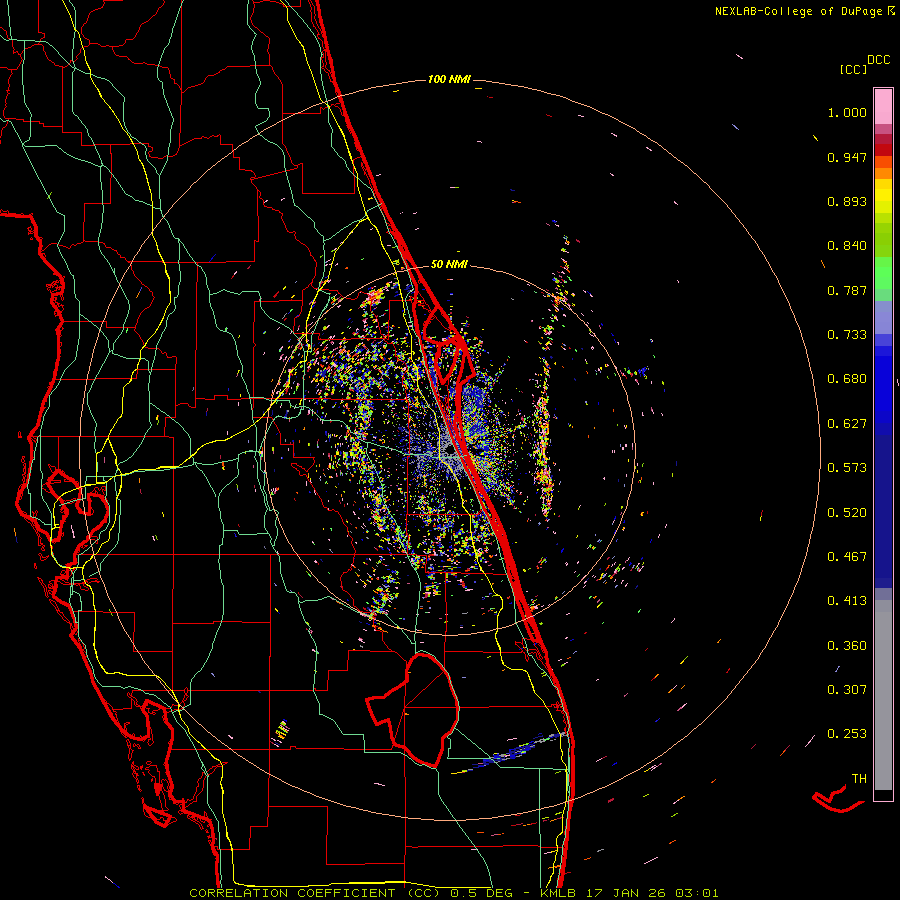Select the 0.733 scale value
Viewport: 900px width, 900px height.
[x=847, y=335]
